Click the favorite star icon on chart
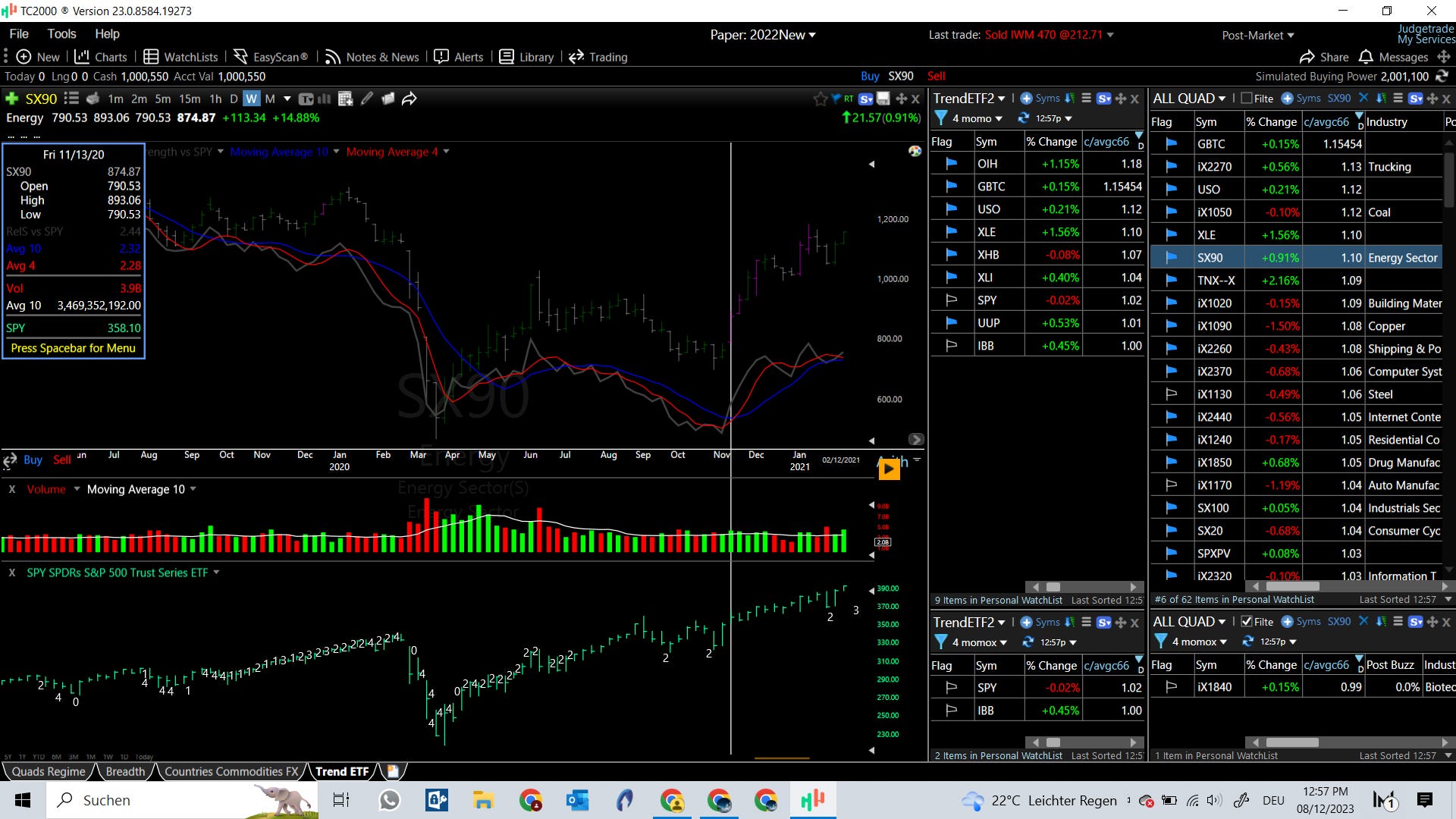Image resolution: width=1456 pixels, height=819 pixels. coord(820,99)
